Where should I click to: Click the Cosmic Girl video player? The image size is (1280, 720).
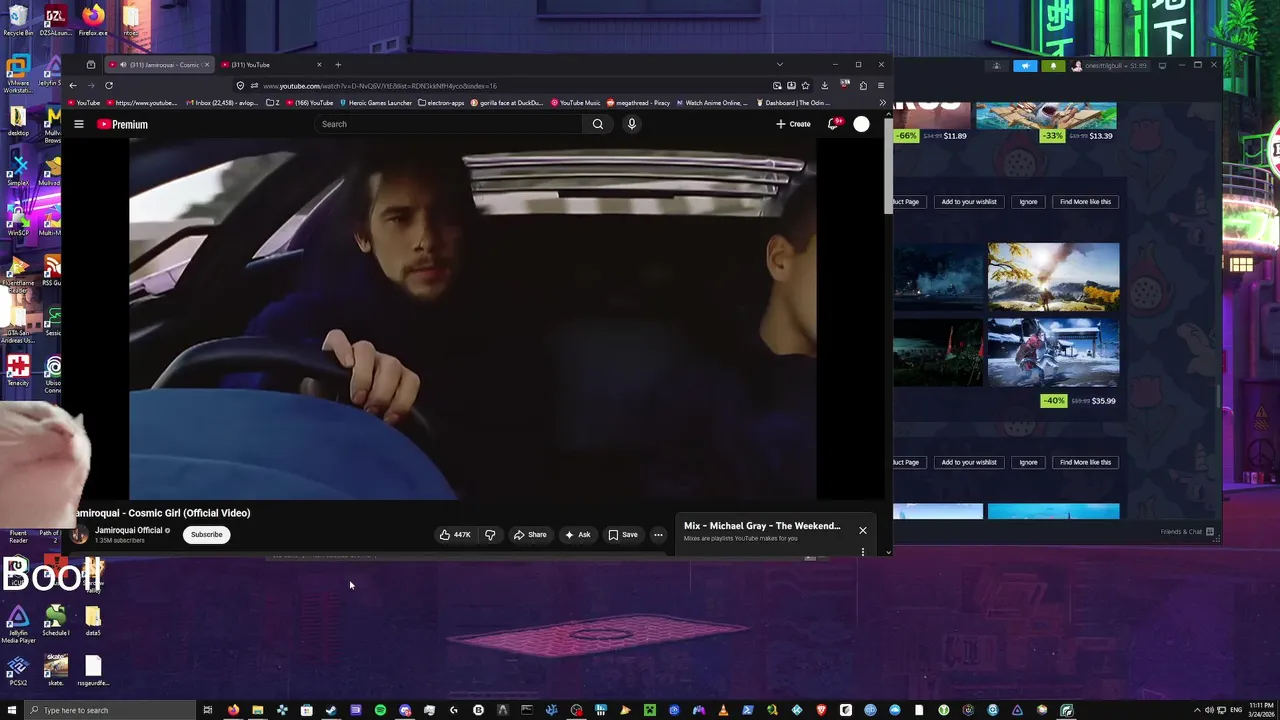[473, 318]
